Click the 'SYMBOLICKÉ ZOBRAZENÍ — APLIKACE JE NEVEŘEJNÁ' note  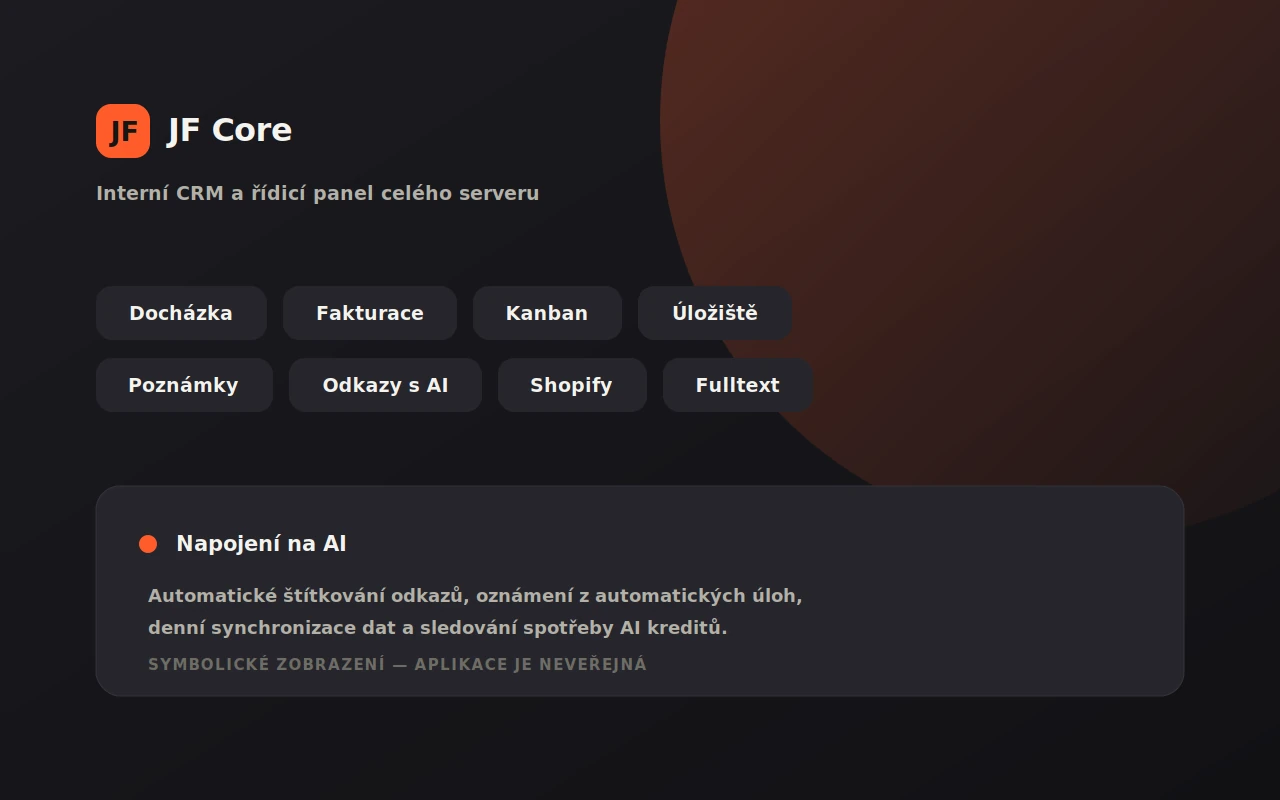coord(397,665)
